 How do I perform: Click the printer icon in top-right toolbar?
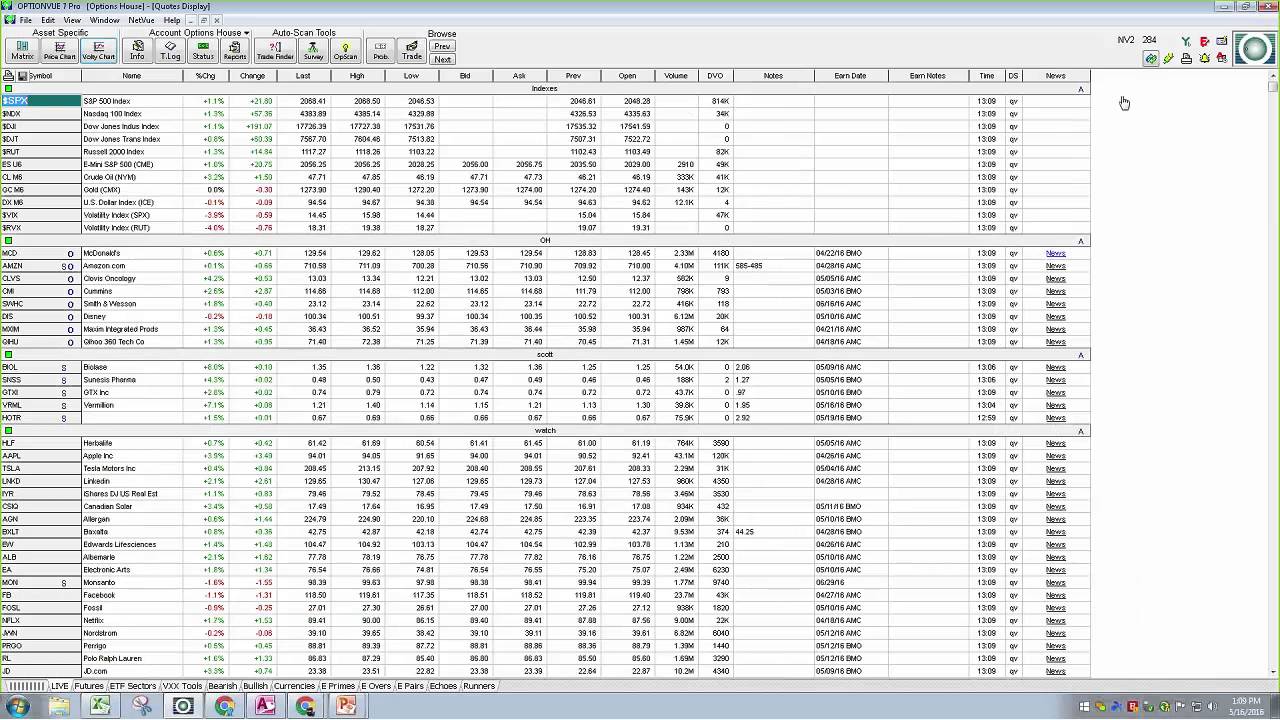pos(1186,59)
